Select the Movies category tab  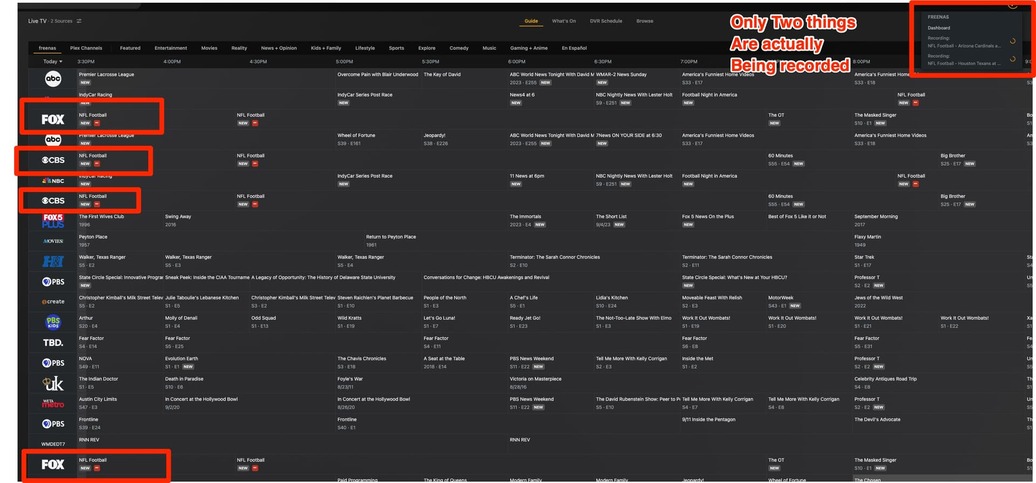(x=209, y=48)
